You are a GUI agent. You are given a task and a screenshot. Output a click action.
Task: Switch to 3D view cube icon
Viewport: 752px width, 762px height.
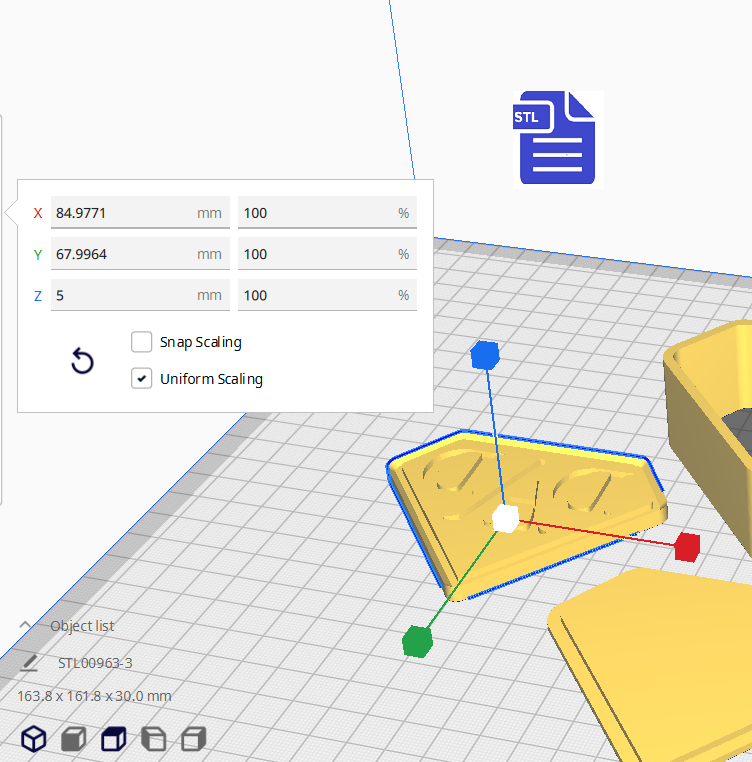[x=34, y=739]
